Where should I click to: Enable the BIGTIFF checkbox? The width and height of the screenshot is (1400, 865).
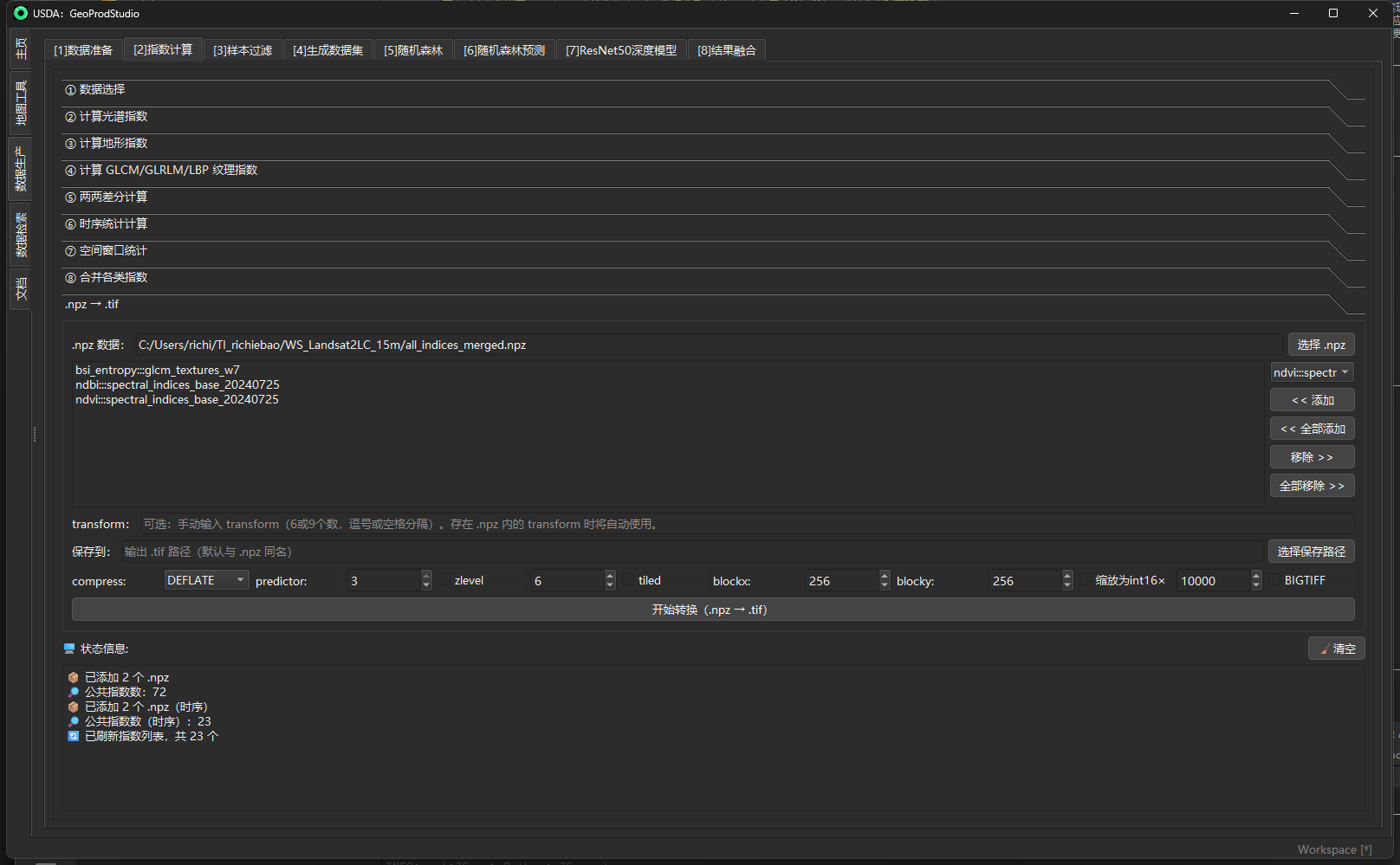tap(1275, 580)
